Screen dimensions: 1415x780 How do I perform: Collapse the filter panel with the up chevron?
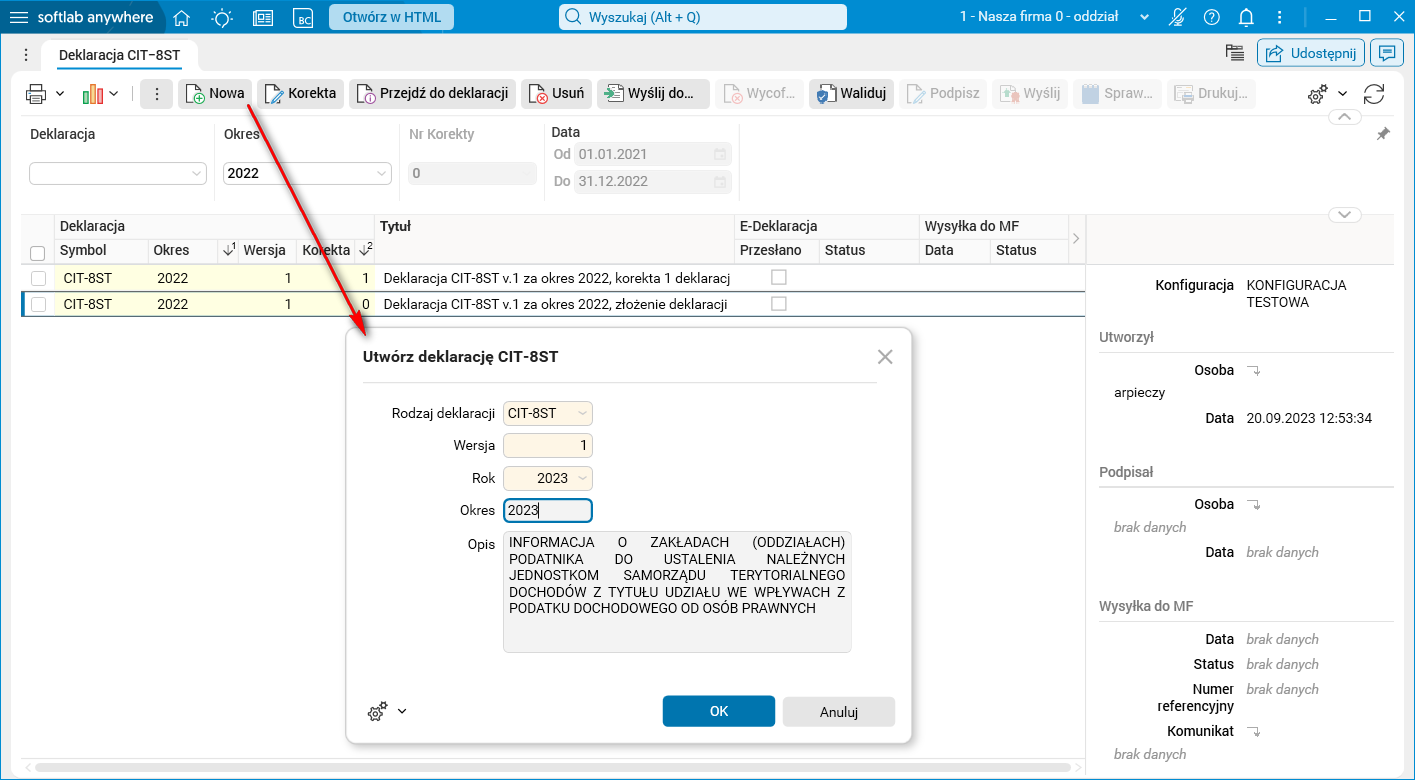(1344, 117)
